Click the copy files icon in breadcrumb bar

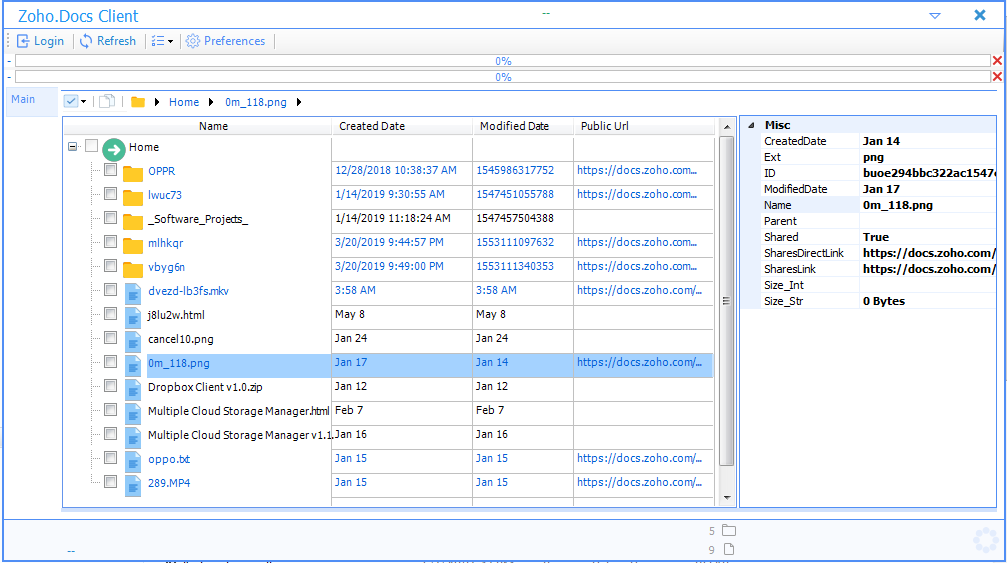(x=107, y=101)
